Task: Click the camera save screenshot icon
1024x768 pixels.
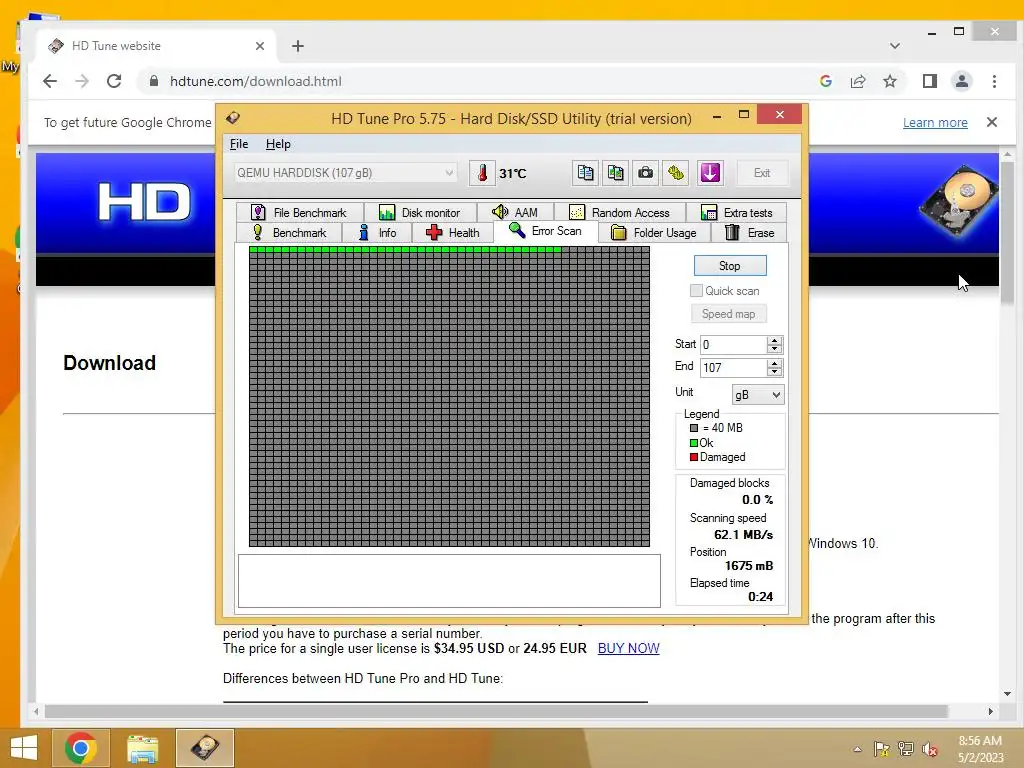Action: coord(645,173)
